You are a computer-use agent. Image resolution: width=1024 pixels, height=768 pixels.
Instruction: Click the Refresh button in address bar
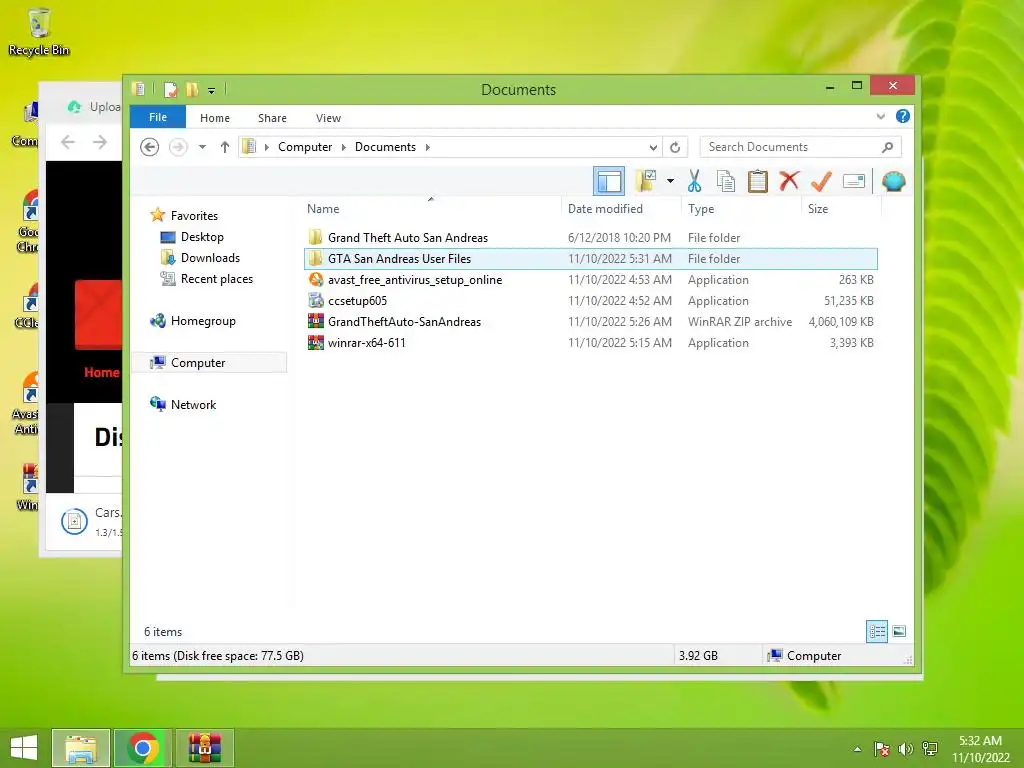pos(675,147)
